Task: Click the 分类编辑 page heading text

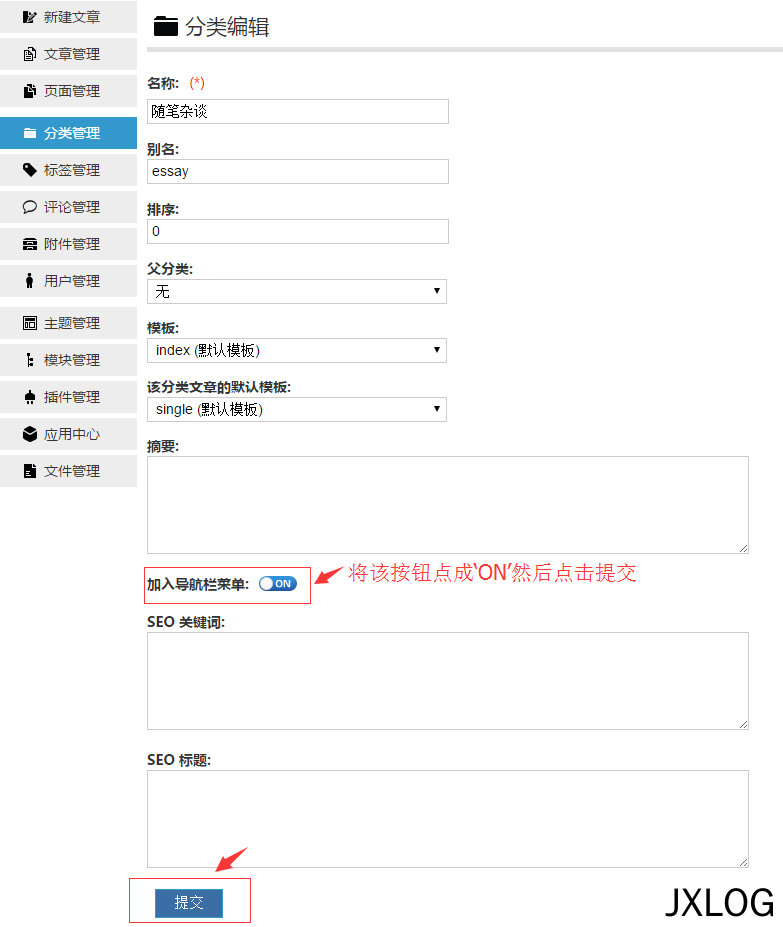Action: (227, 27)
